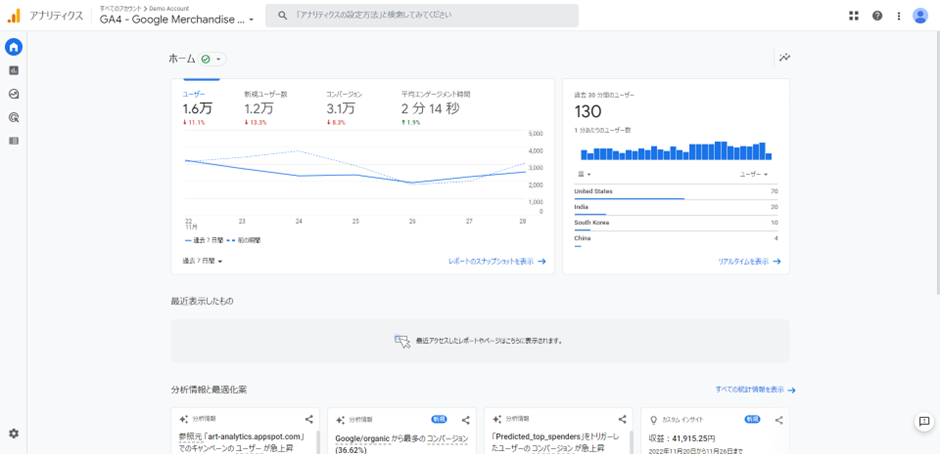
Task: Click the analytics search input field
Action: pyautogui.click(x=430, y=16)
